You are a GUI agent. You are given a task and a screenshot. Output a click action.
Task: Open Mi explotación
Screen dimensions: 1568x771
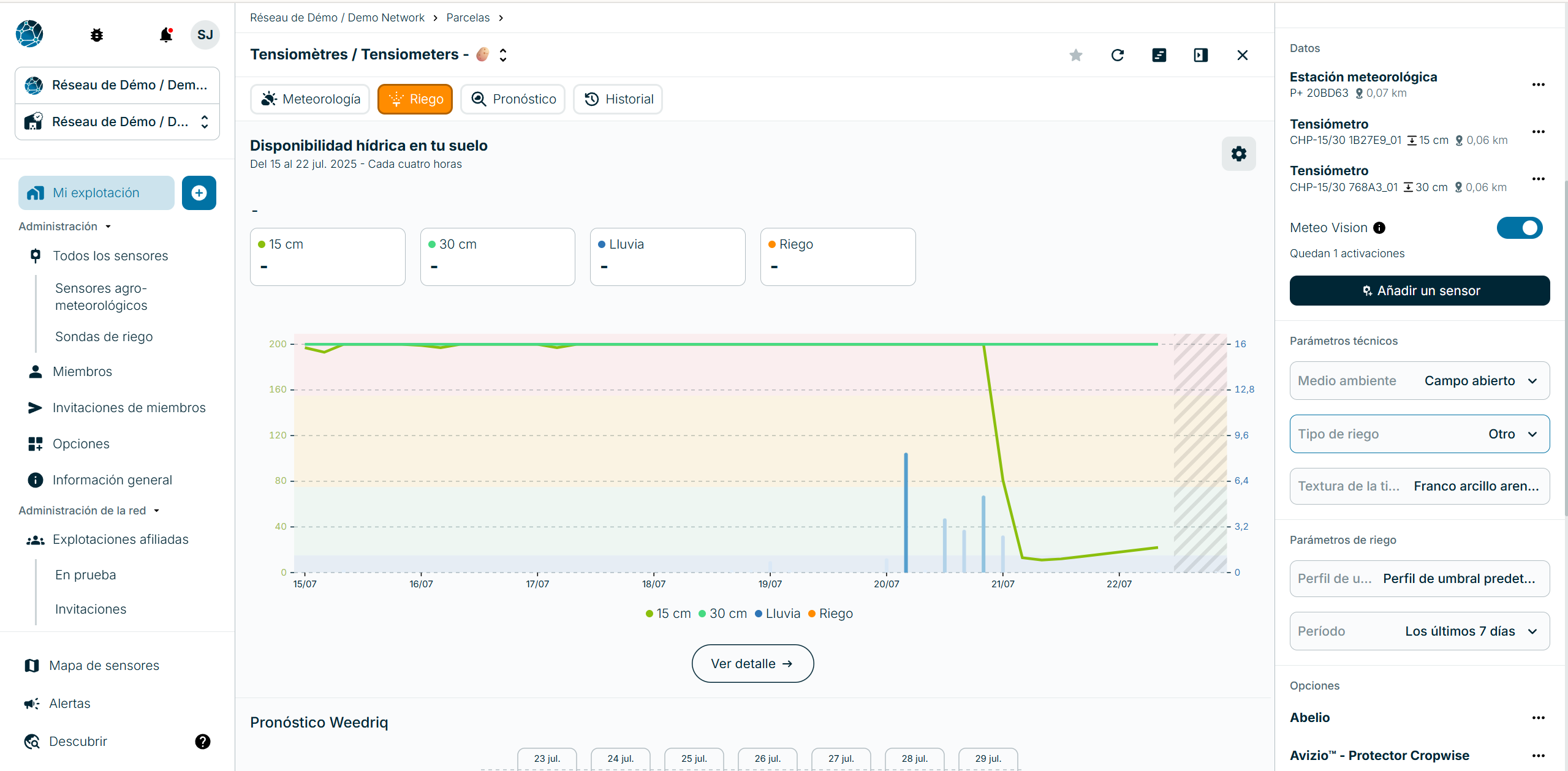(96, 193)
